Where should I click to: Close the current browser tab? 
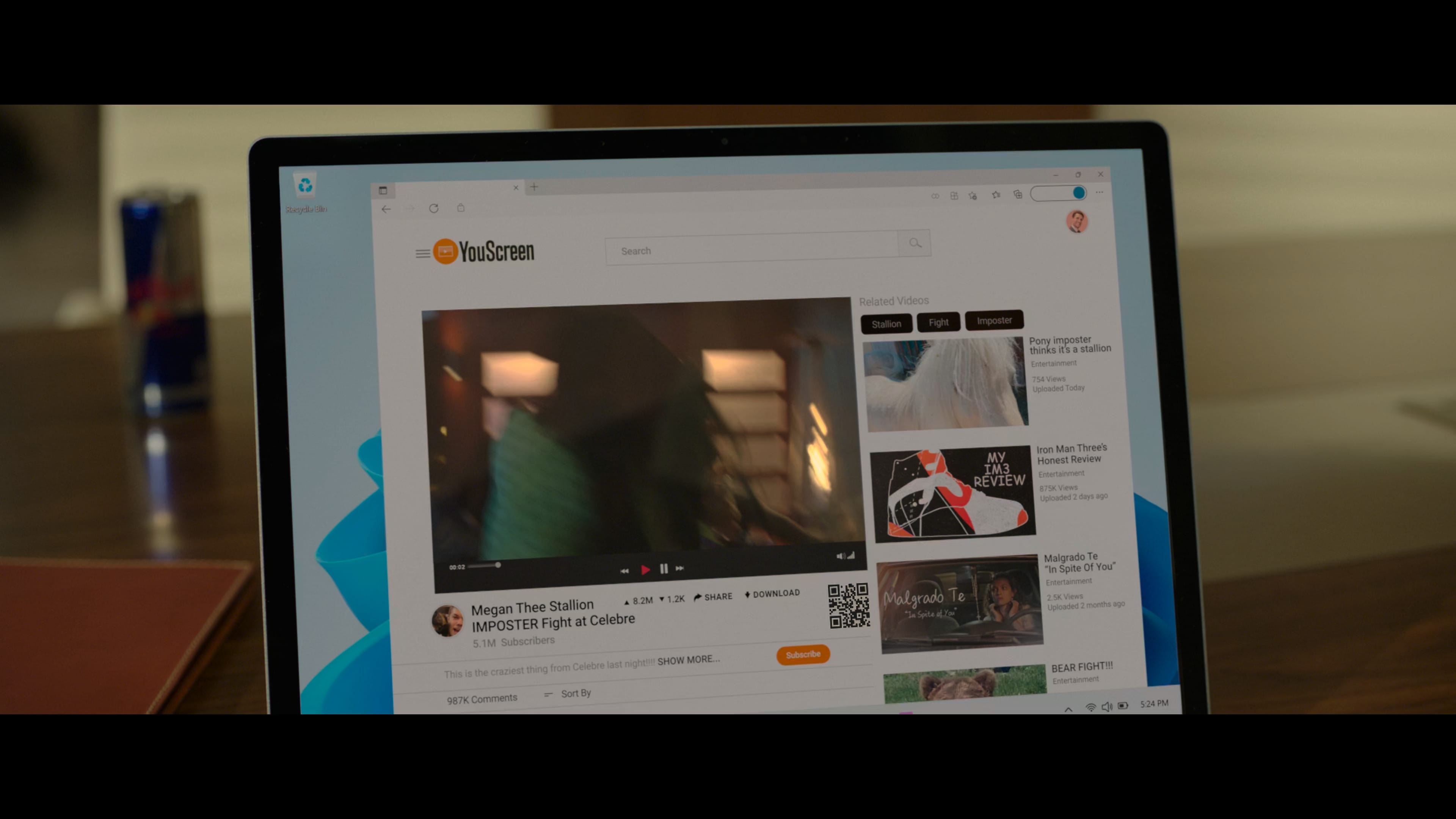[x=516, y=188]
